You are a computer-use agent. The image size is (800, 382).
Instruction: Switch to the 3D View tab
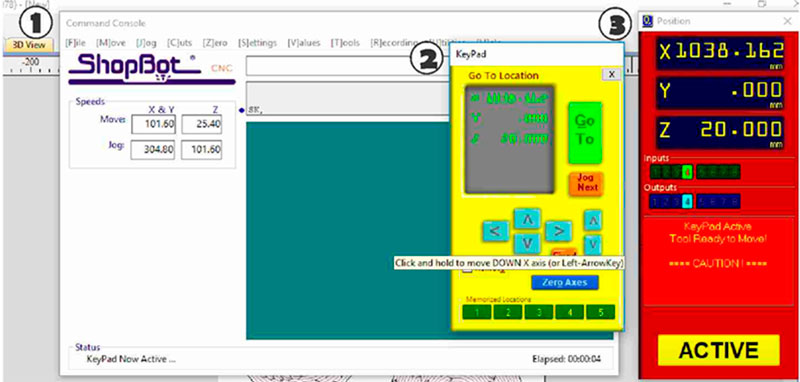30,44
